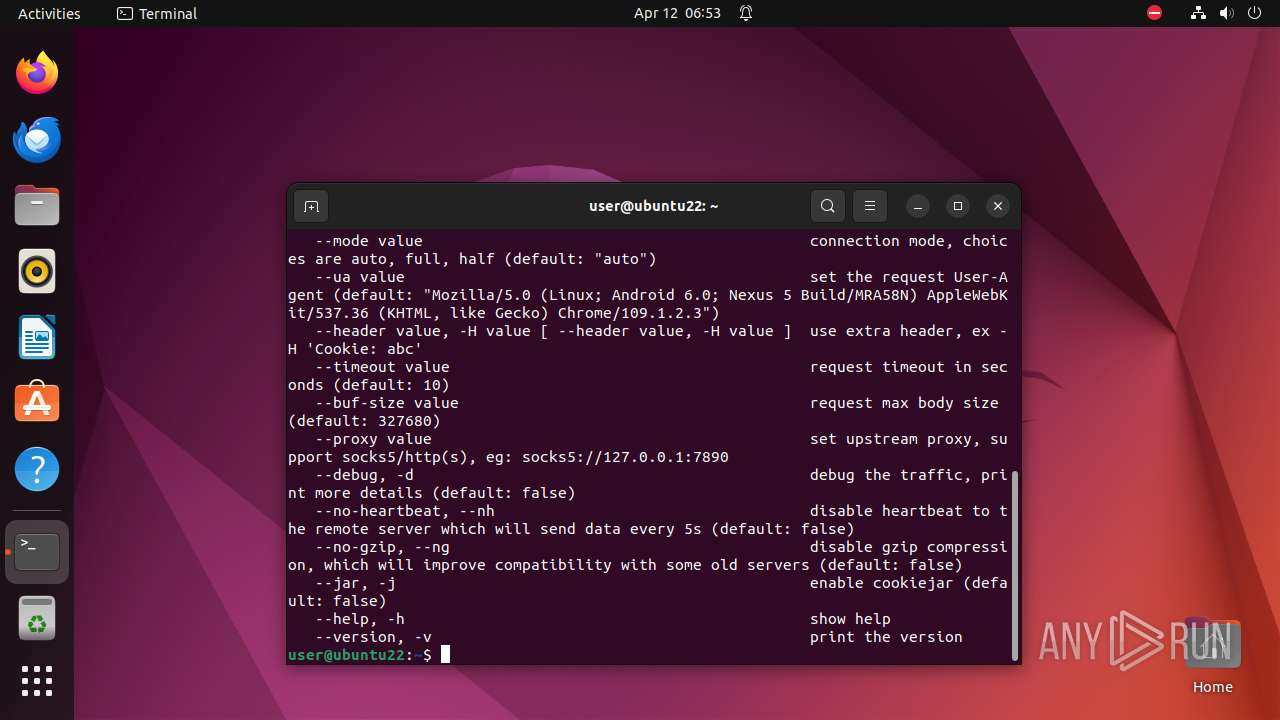This screenshot has width=1280, height=720.
Task: Click the '--jar, -j' option text
Action: pyautogui.click(x=355, y=583)
